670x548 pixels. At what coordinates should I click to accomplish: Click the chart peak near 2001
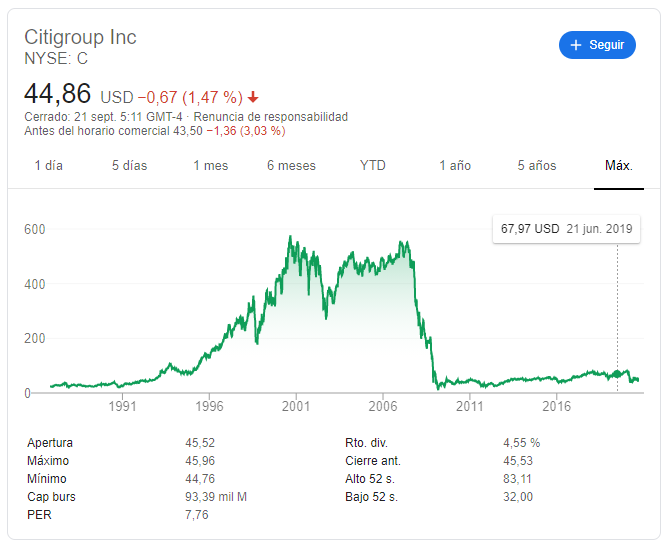pyautogui.click(x=290, y=236)
